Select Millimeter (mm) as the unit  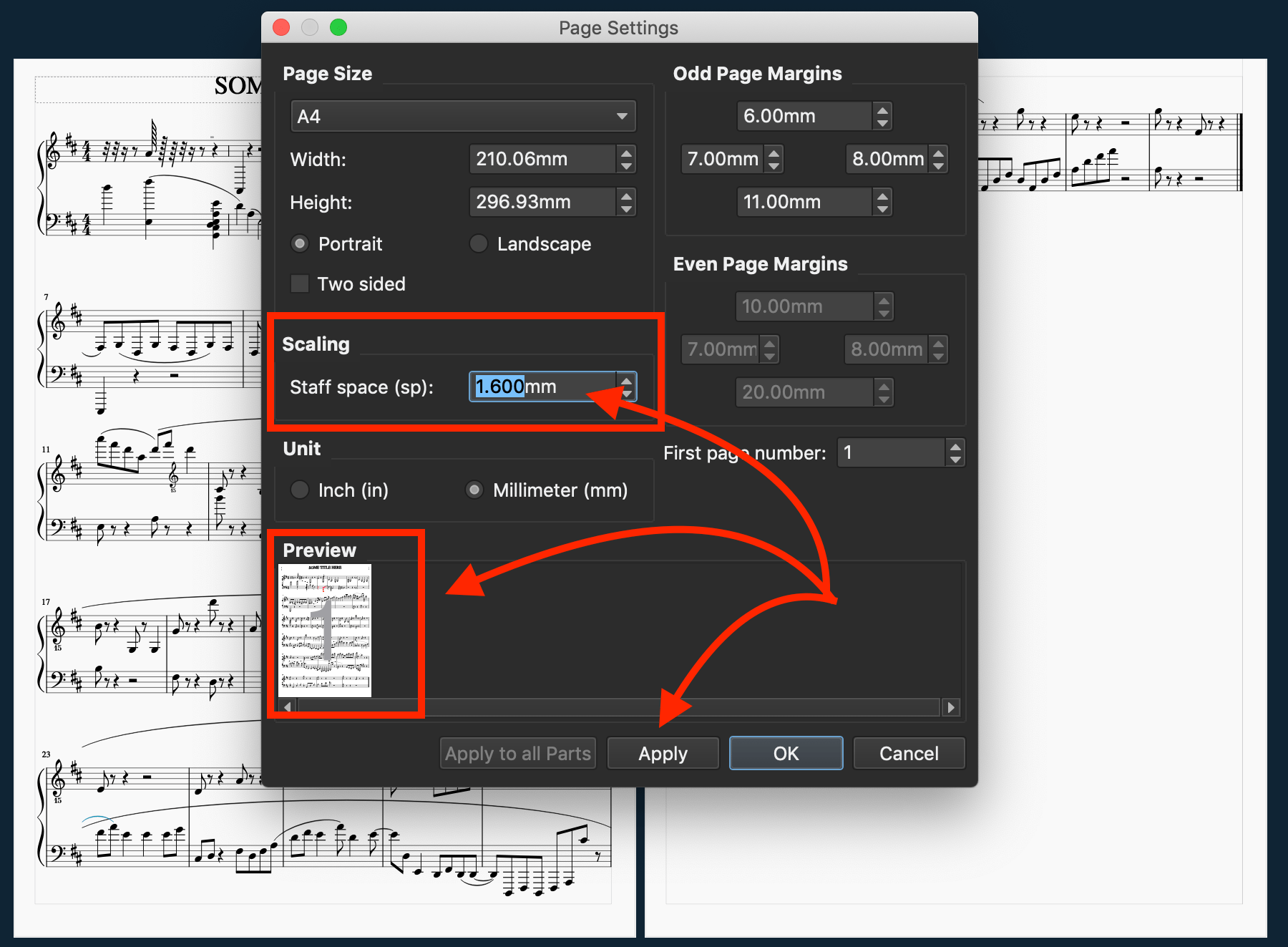pyautogui.click(x=474, y=490)
